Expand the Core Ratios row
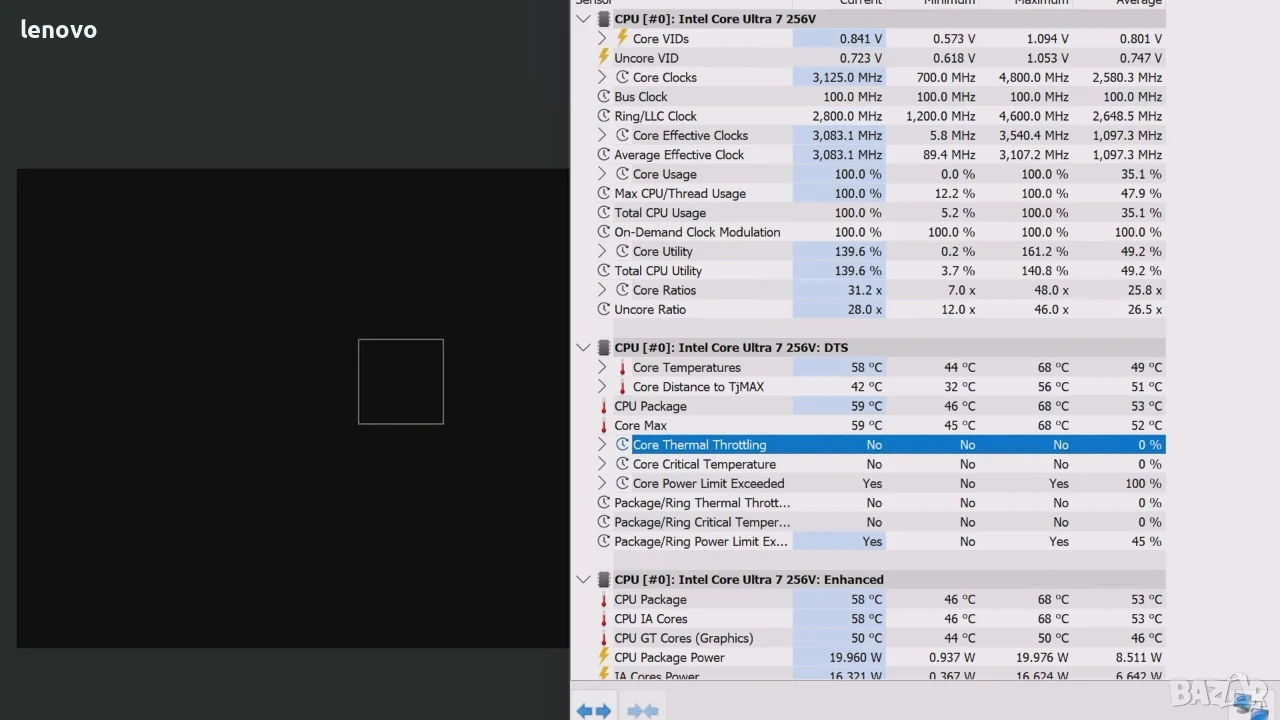This screenshot has height=720, width=1280. point(602,290)
